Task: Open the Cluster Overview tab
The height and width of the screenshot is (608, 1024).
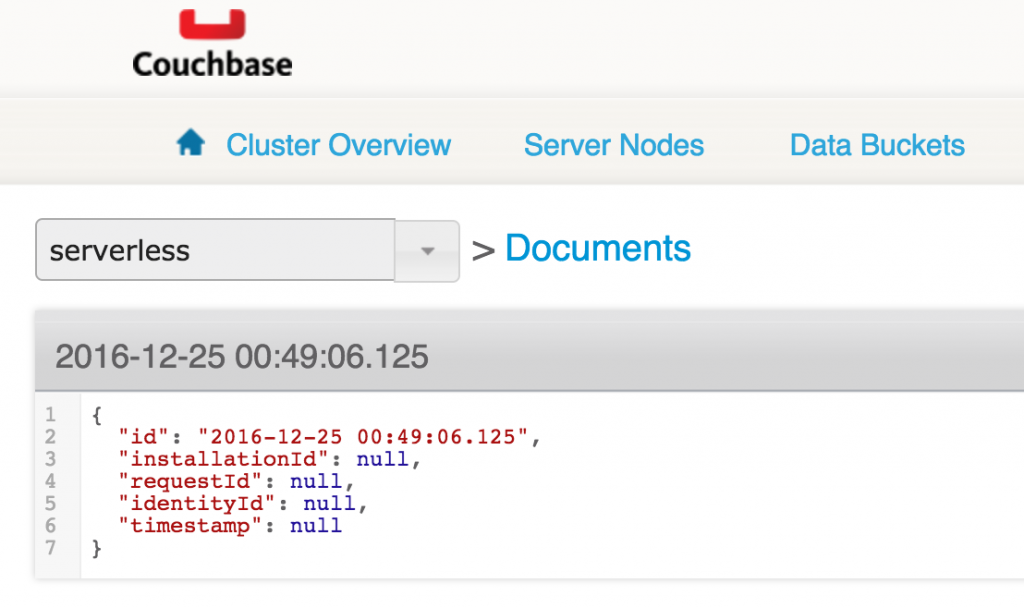Action: coord(338,145)
